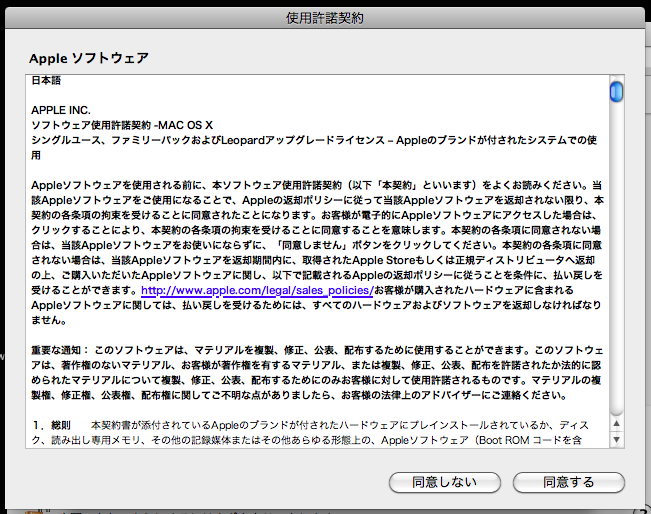This screenshot has width=651, height=514.
Task: Click the 重要な通知 paragraph heading
Action: pyautogui.click(x=59, y=350)
